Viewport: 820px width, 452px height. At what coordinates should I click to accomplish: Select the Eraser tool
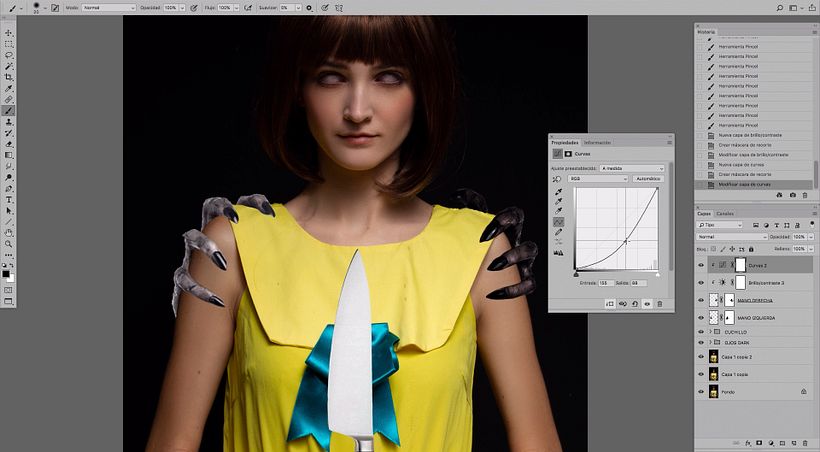coord(8,144)
